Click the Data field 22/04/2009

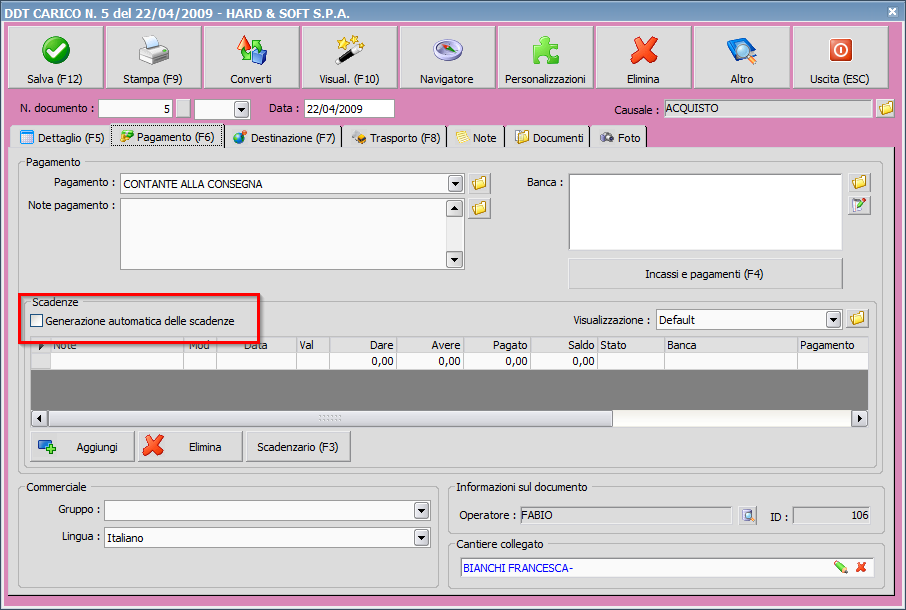pyautogui.click(x=349, y=109)
